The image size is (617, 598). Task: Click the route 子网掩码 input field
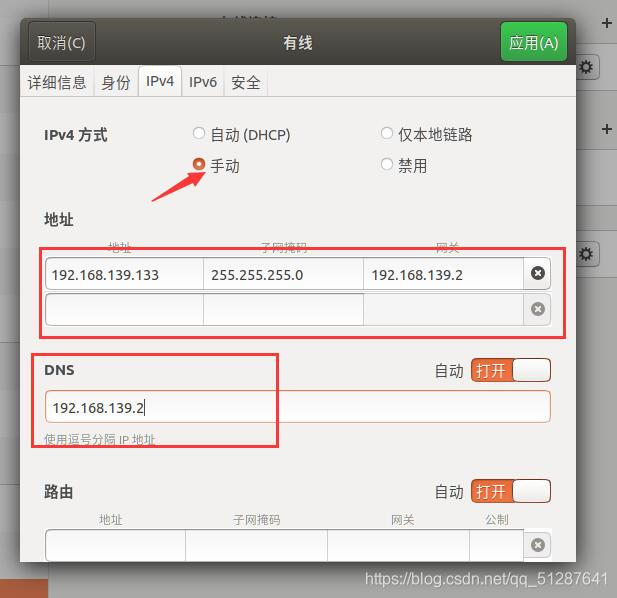coord(256,545)
